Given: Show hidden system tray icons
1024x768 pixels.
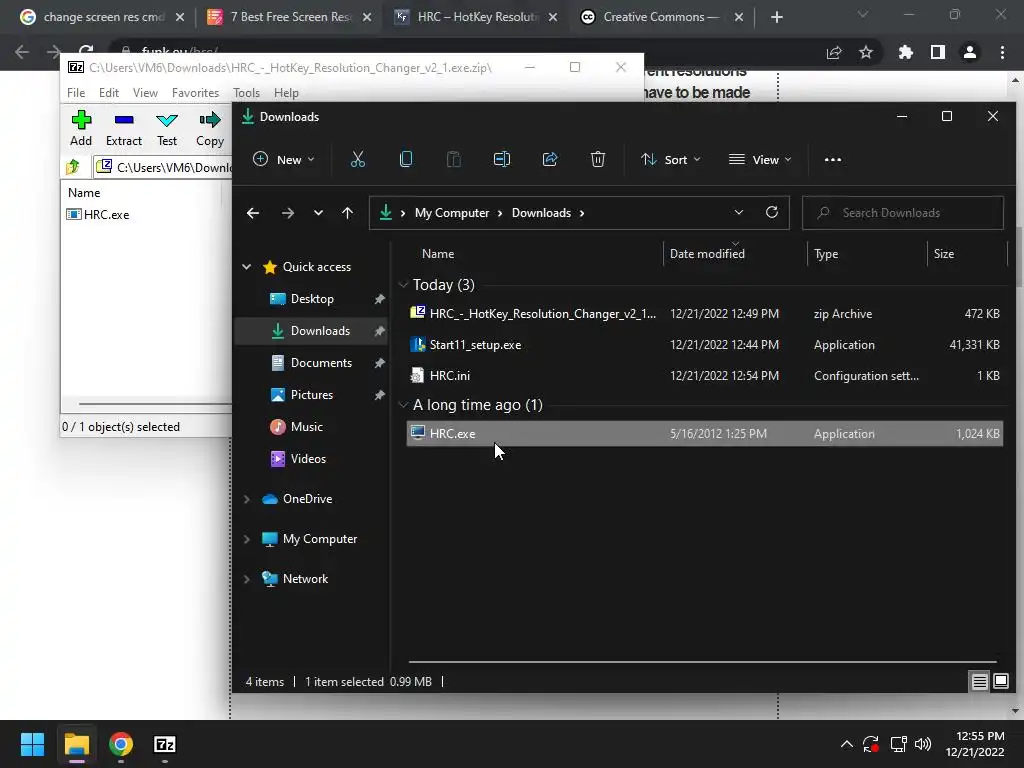Looking at the screenshot, I should (x=846, y=744).
